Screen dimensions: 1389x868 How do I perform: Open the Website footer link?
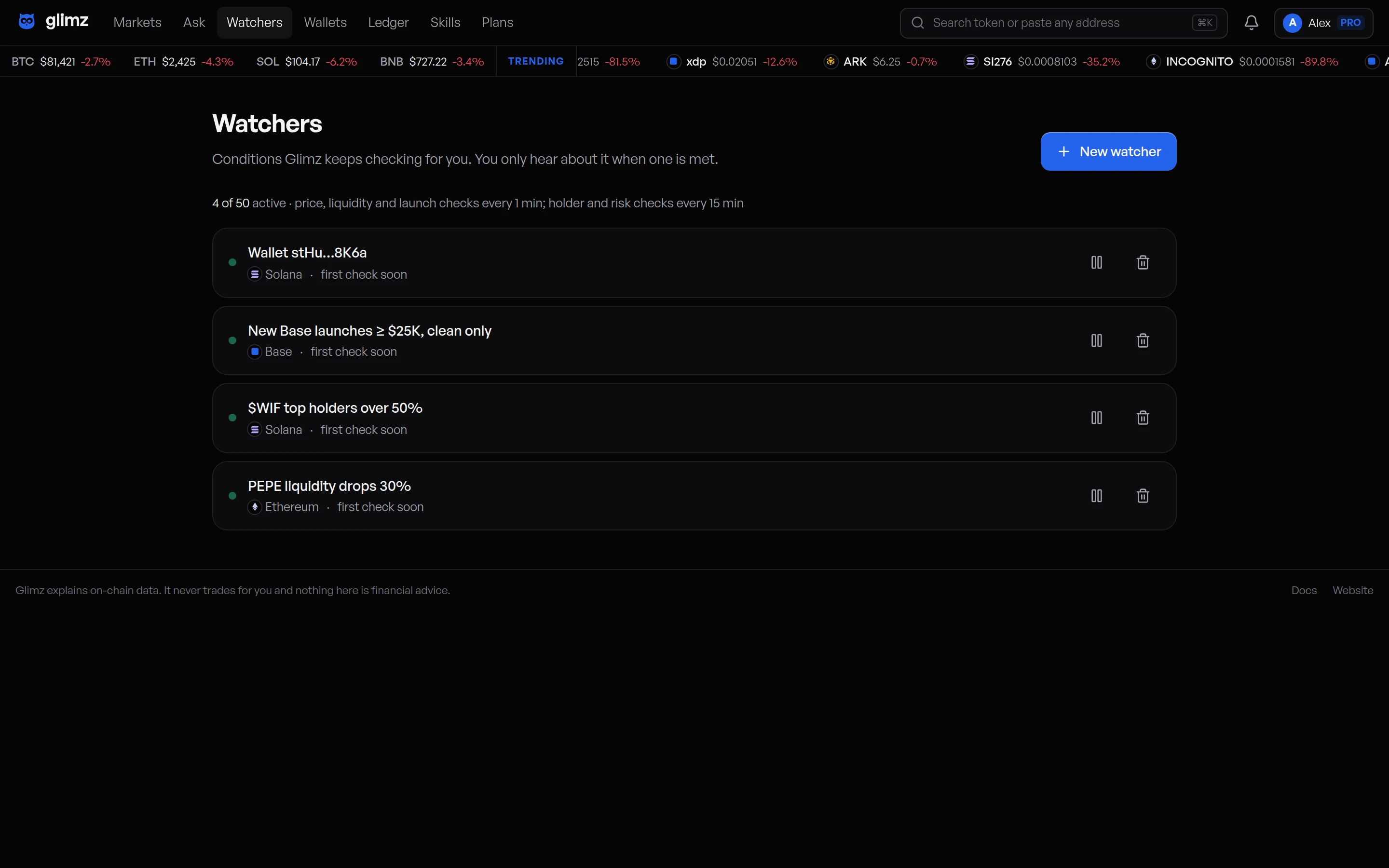pos(1352,590)
